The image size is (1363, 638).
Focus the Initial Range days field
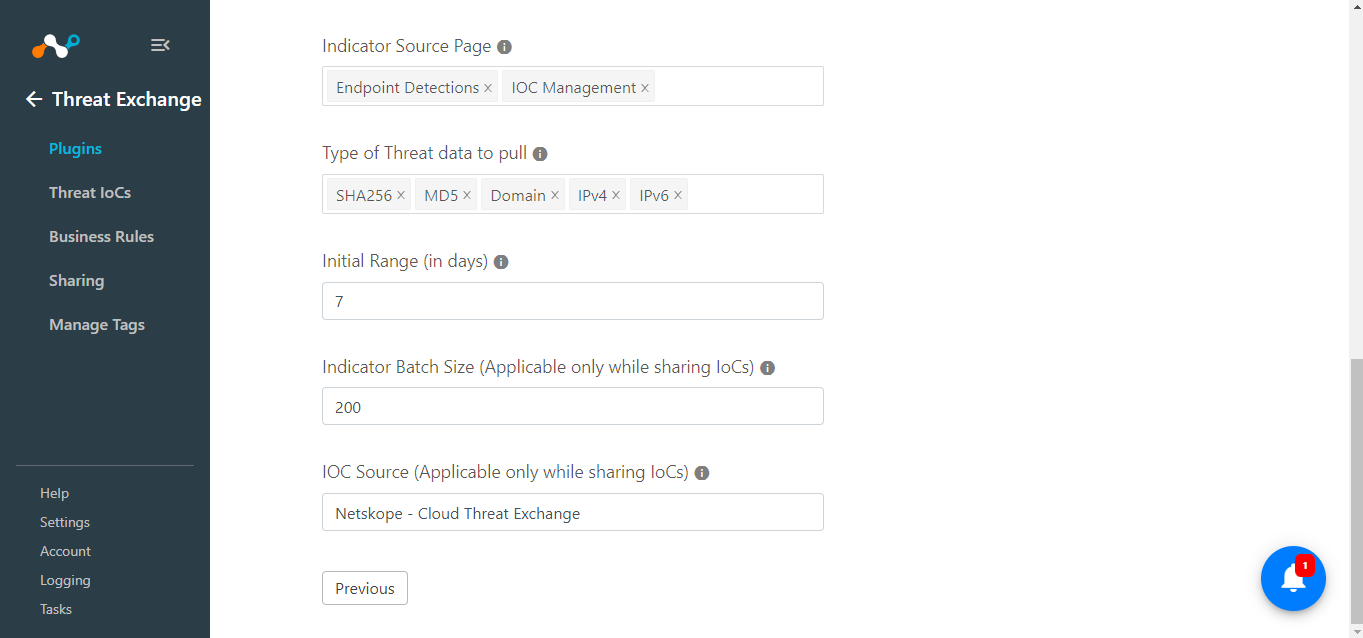pyautogui.click(x=573, y=301)
